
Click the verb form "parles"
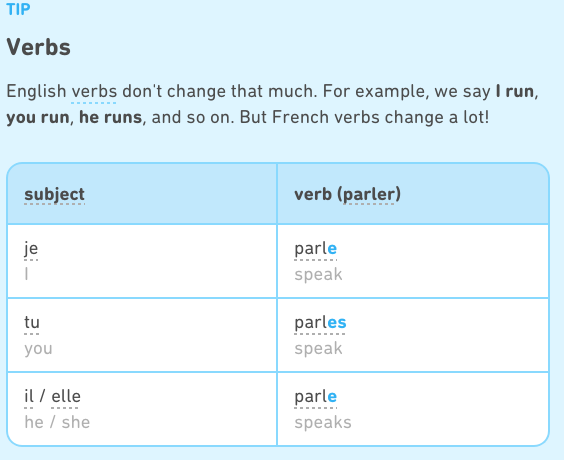pyautogui.click(x=320, y=323)
